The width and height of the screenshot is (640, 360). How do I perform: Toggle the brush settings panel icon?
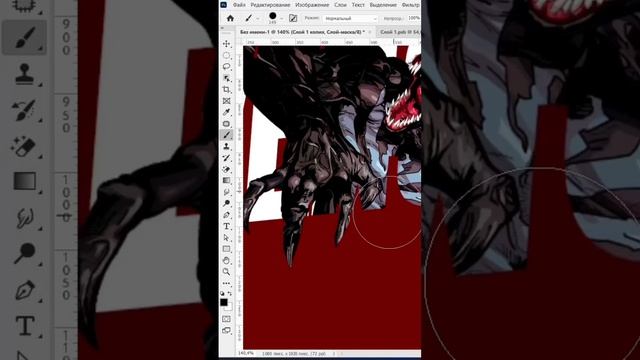[293, 18]
